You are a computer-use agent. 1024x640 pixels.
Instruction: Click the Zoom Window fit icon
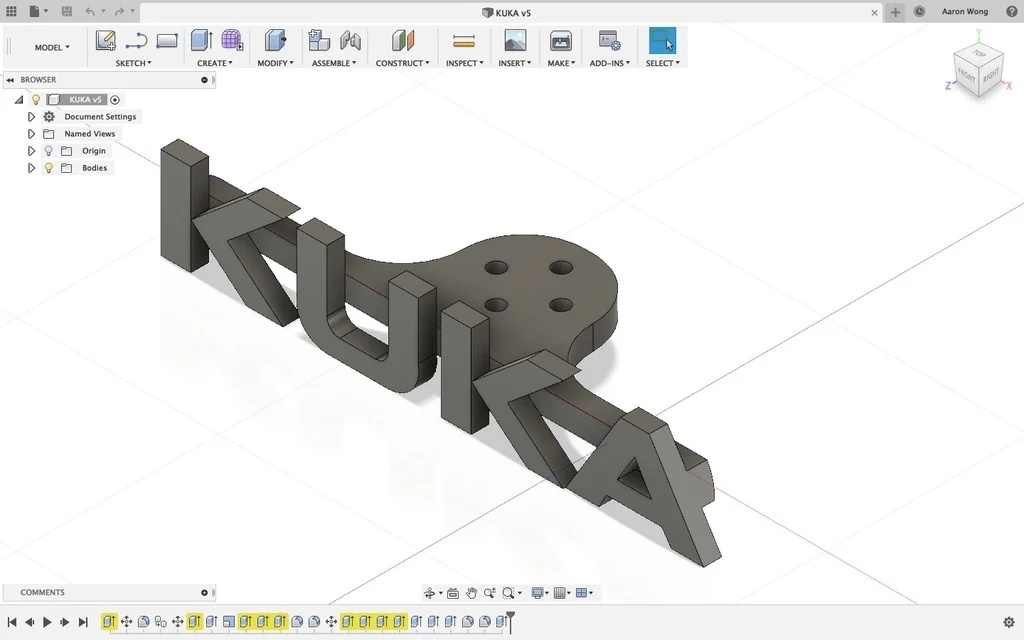(x=508, y=593)
